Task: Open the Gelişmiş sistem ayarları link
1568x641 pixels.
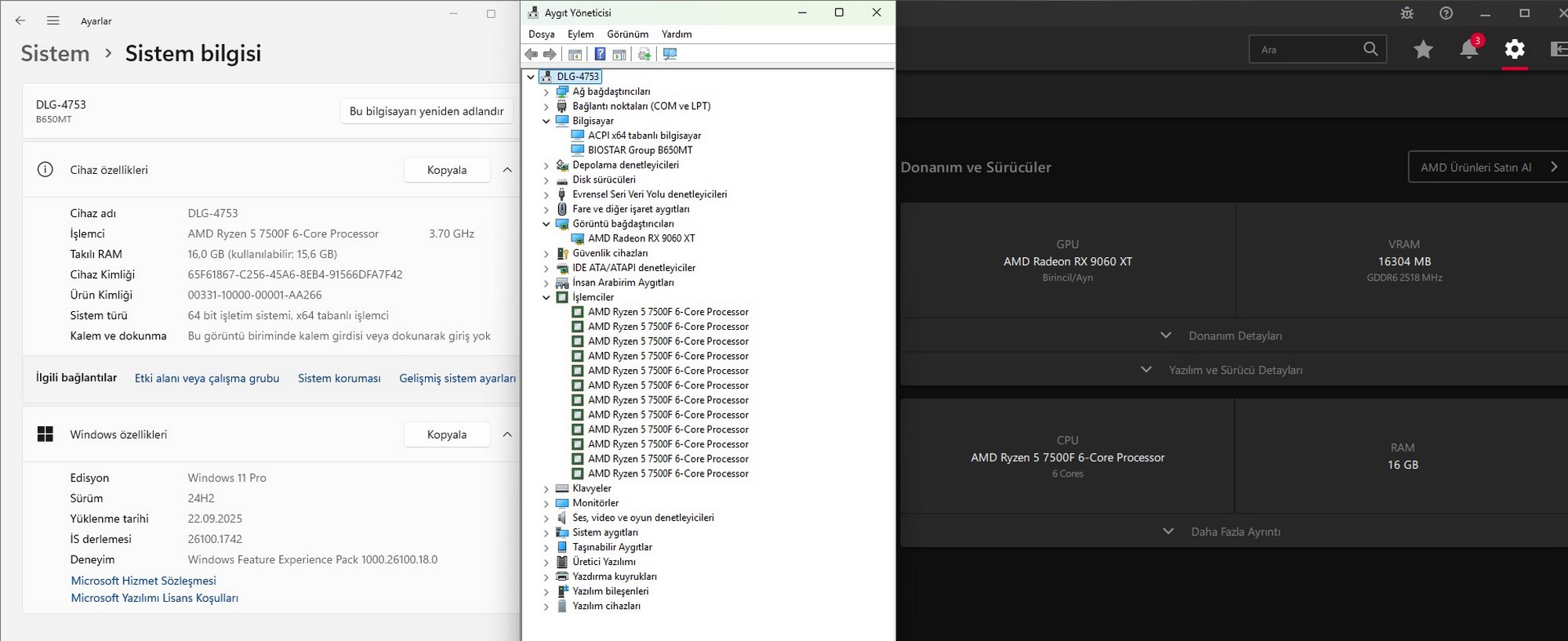Action: (x=457, y=378)
